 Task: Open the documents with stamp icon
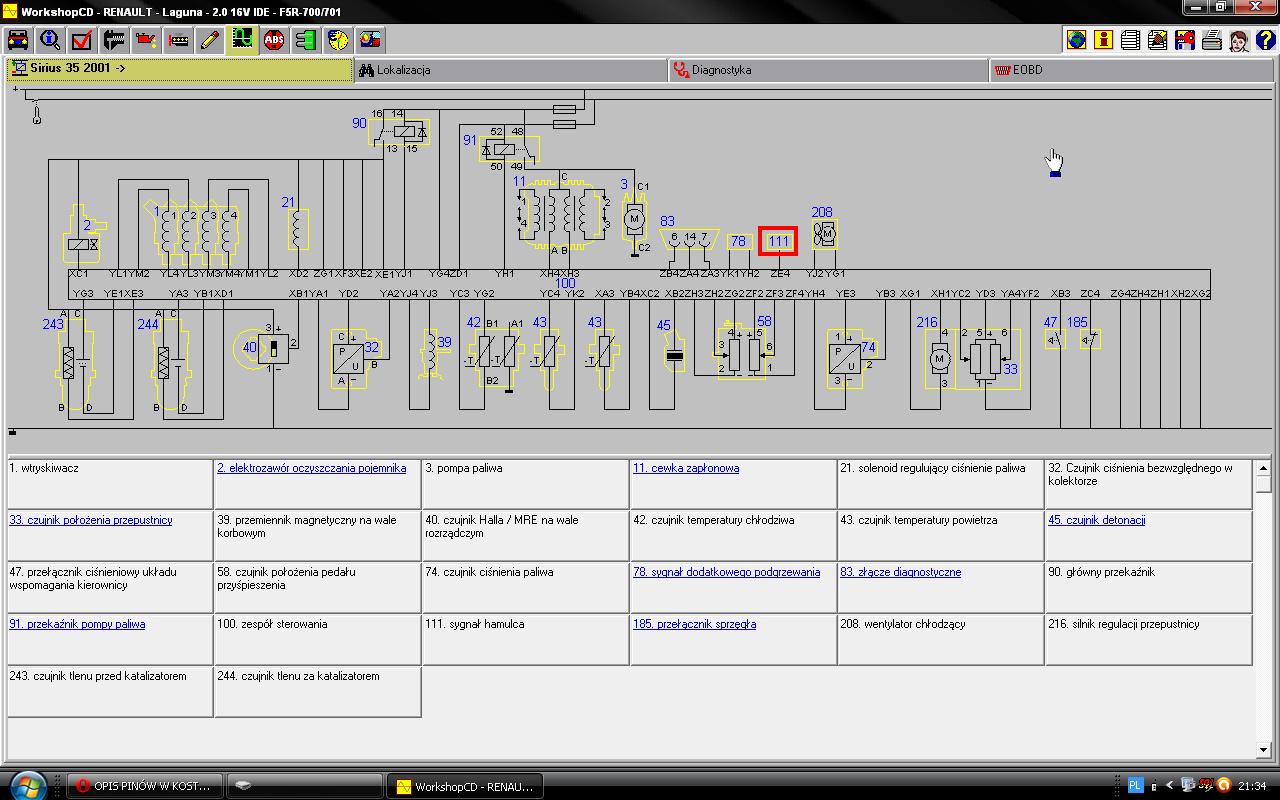[x=1157, y=40]
